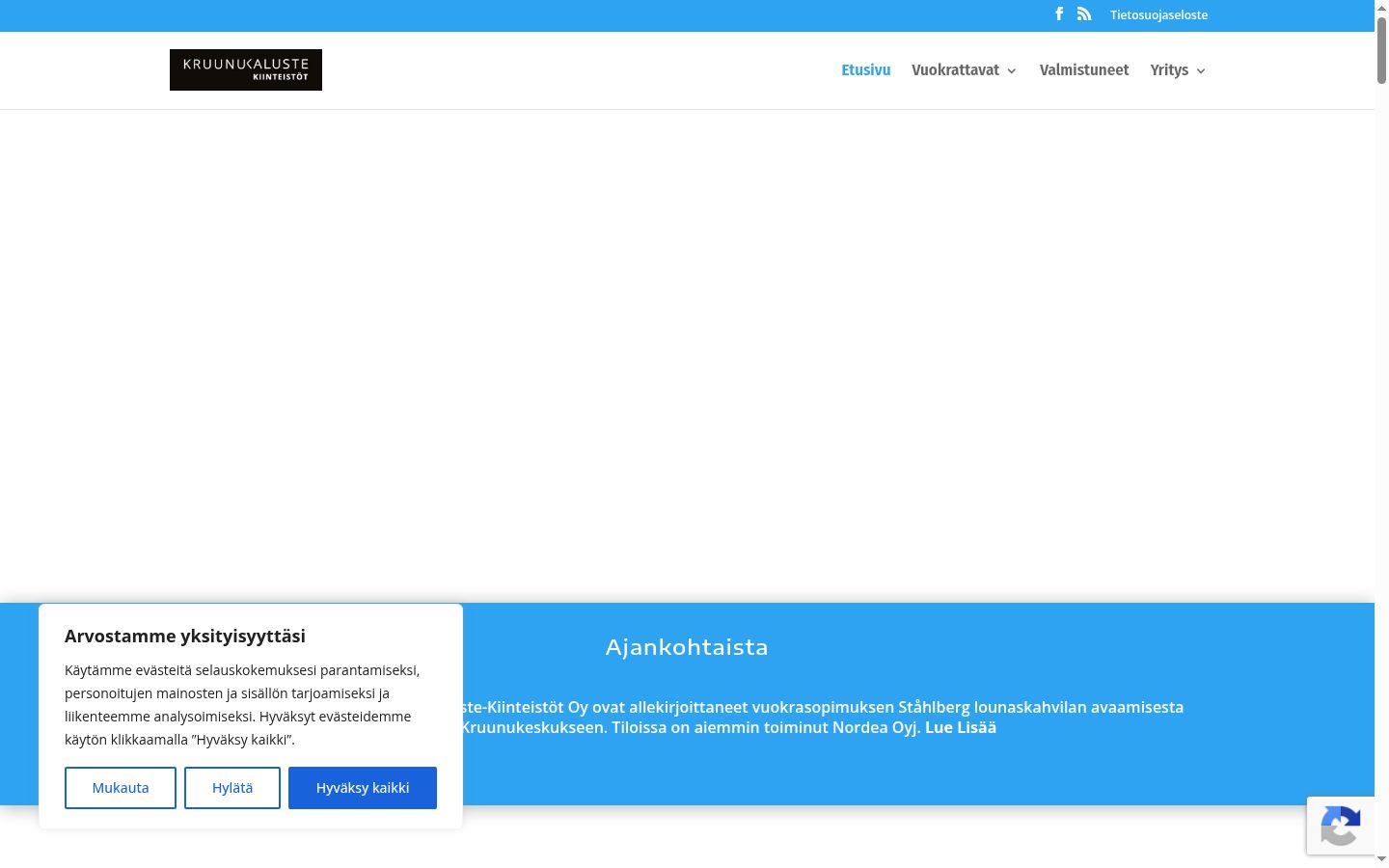This screenshot has width=1389, height=868.
Task: Click the Hylätä cookie button
Action: [232, 788]
